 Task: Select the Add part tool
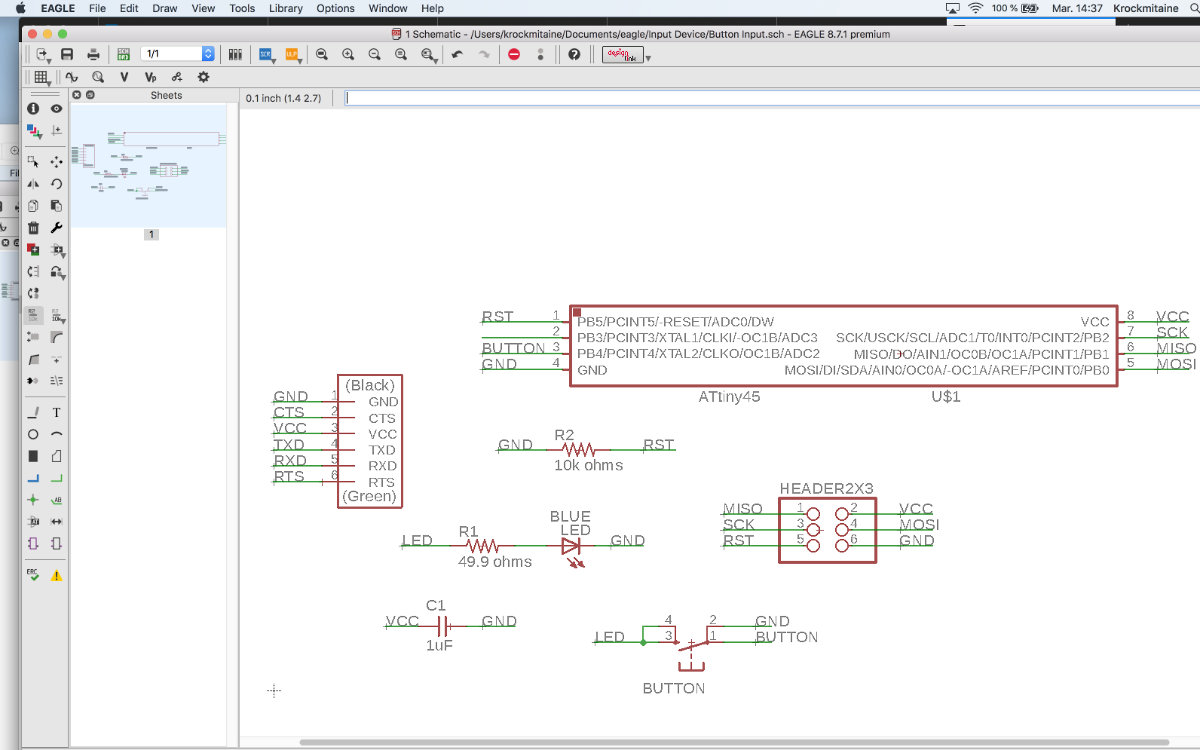click(33, 249)
